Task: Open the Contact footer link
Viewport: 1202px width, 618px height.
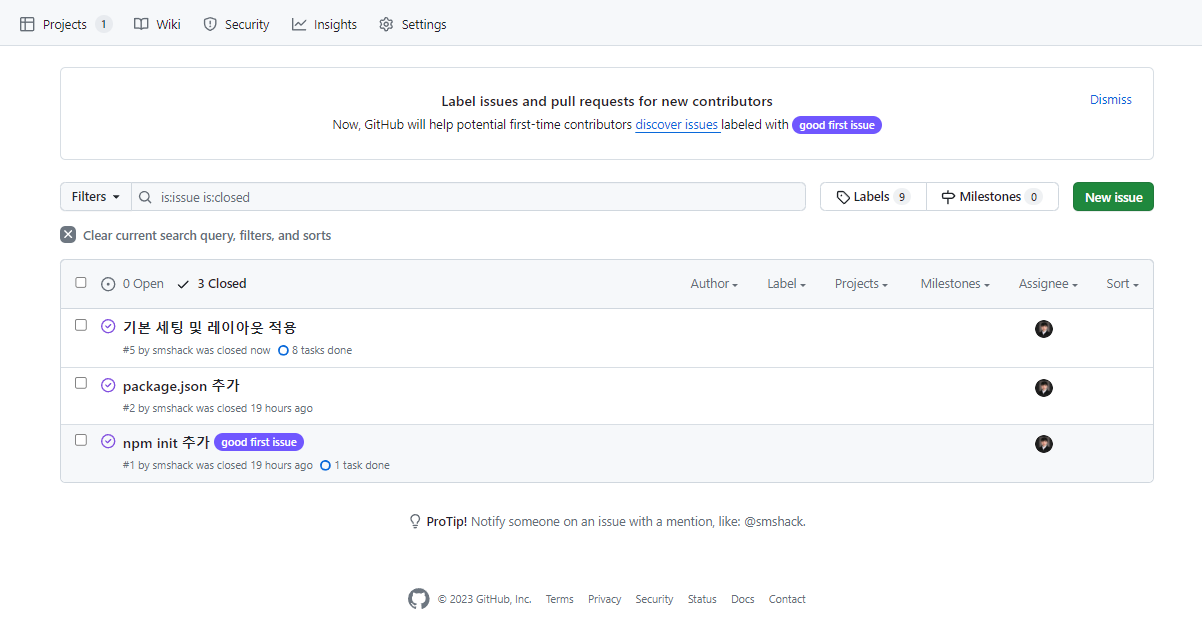Action: tap(787, 600)
